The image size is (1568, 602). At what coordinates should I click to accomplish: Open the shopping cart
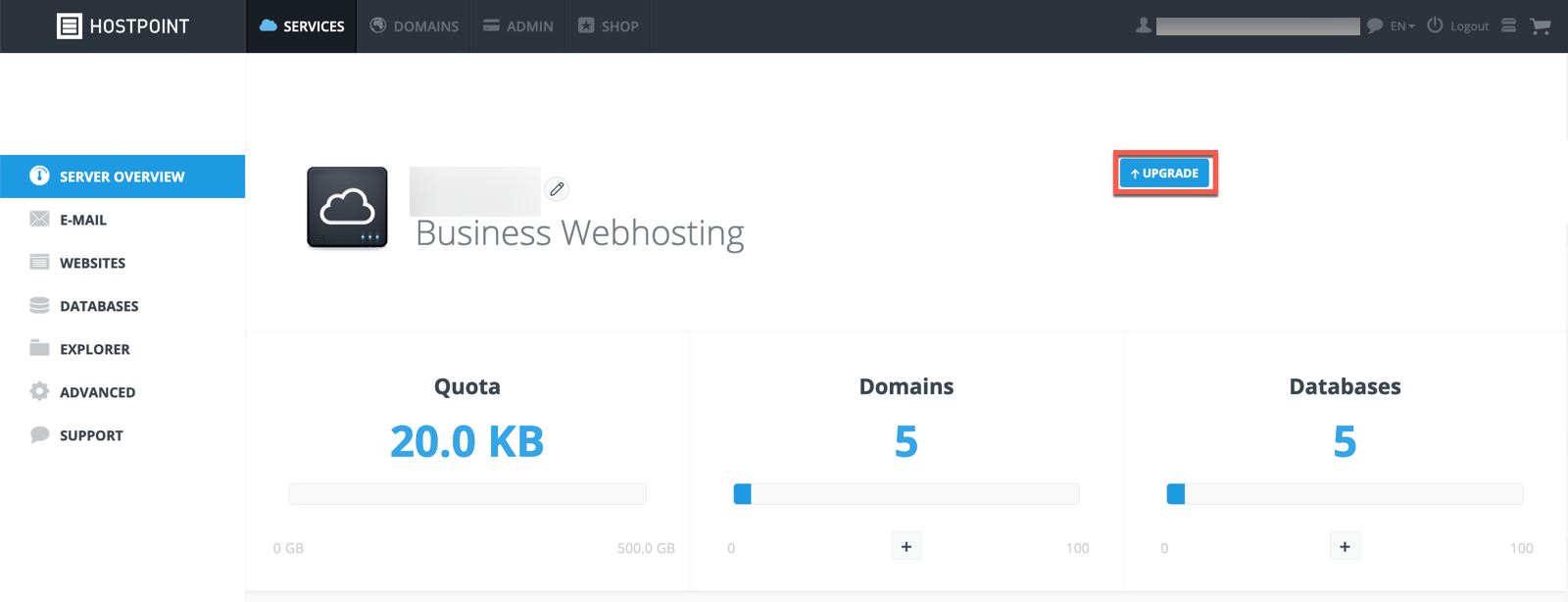click(x=1541, y=26)
